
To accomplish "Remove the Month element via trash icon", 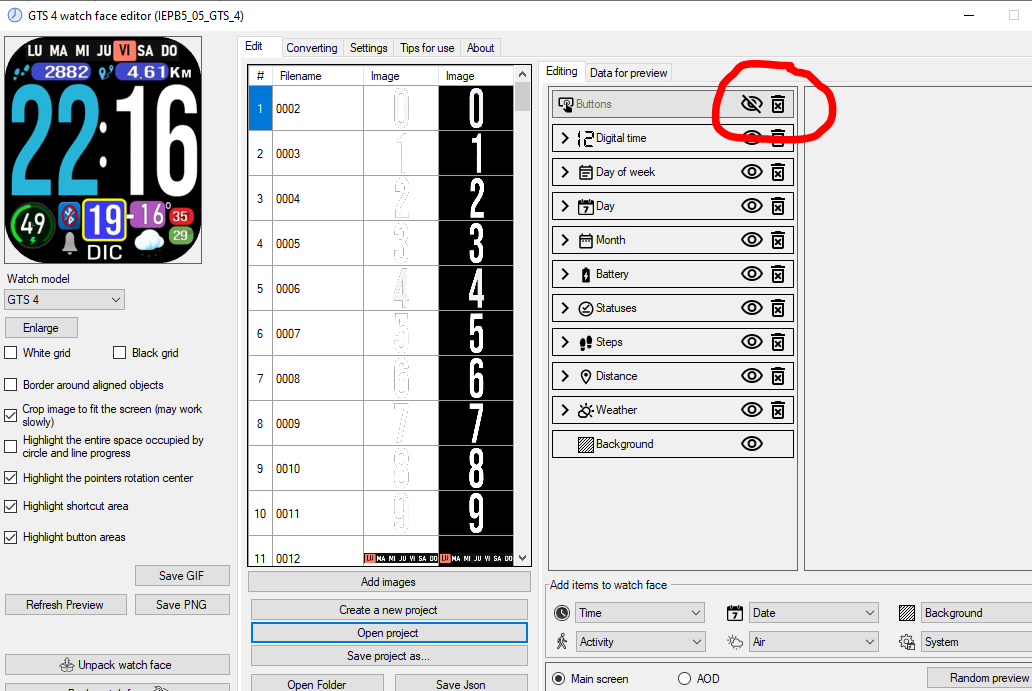I will click(x=777, y=240).
